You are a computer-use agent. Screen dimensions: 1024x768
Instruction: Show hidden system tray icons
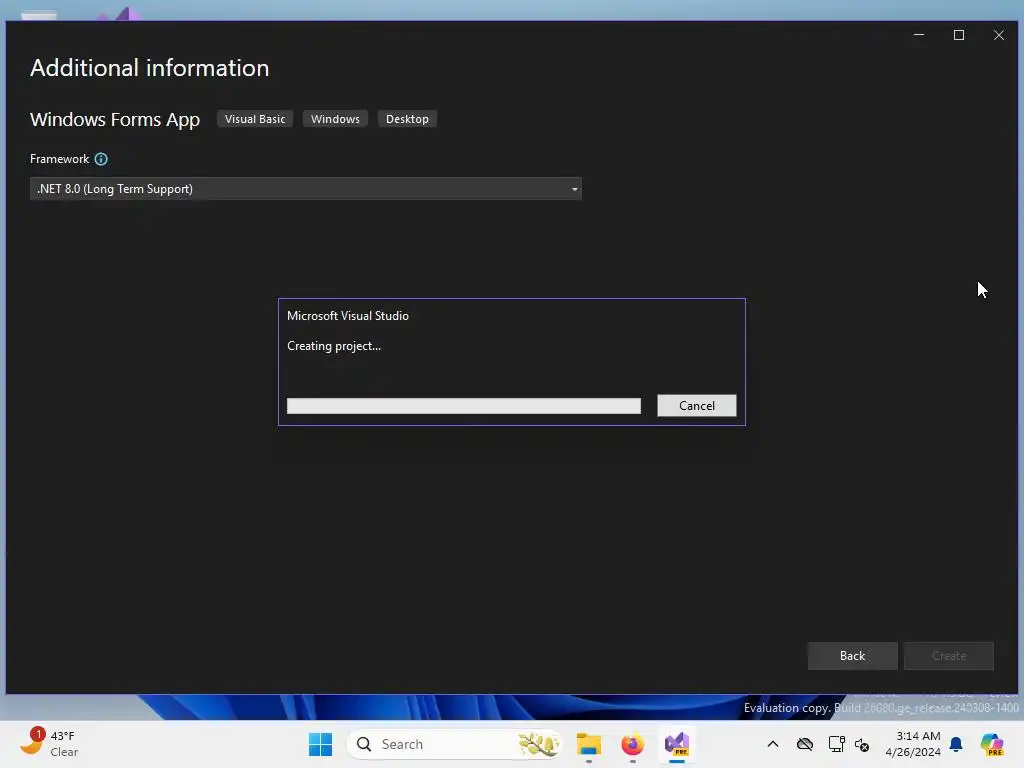pos(773,744)
